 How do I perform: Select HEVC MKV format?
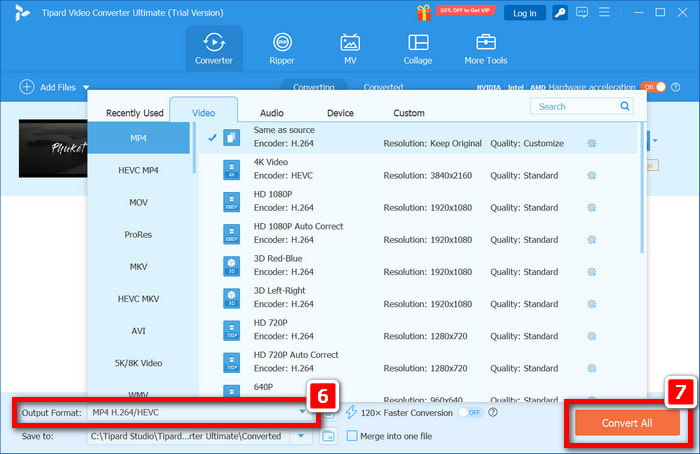point(138,299)
